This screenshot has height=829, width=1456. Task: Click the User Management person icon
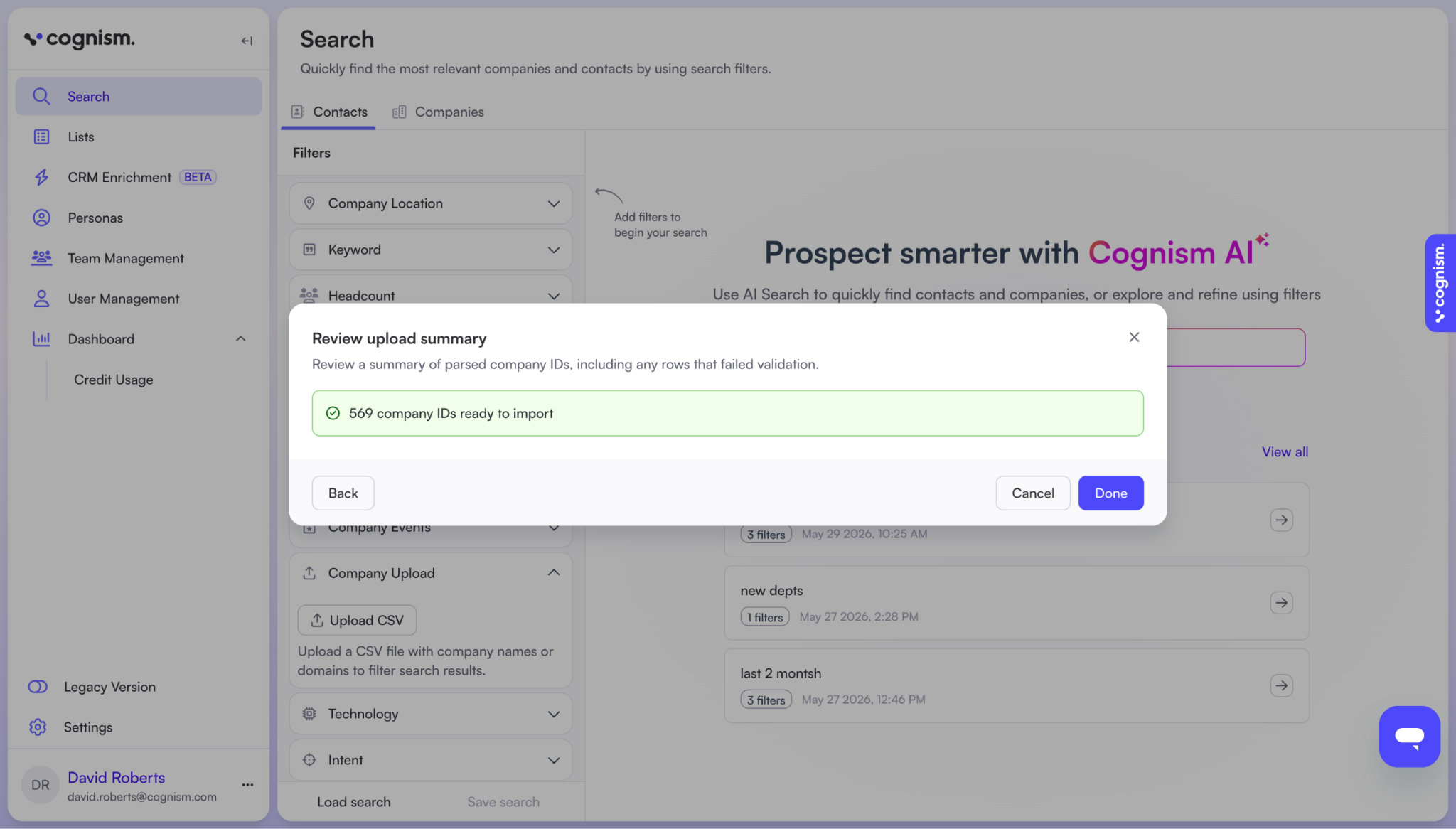coord(41,299)
